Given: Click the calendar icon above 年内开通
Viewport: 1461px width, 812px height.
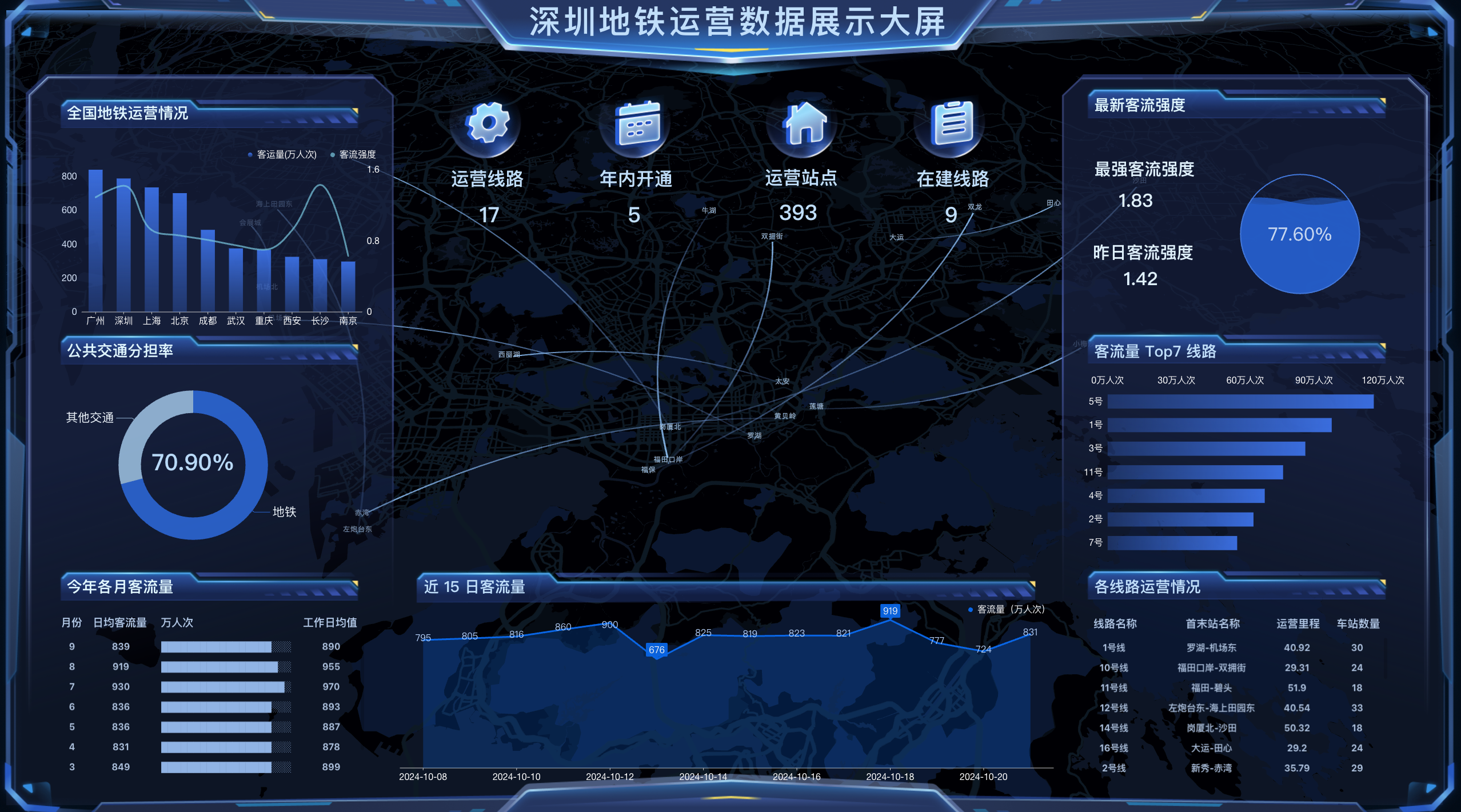Looking at the screenshot, I should [637, 123].
